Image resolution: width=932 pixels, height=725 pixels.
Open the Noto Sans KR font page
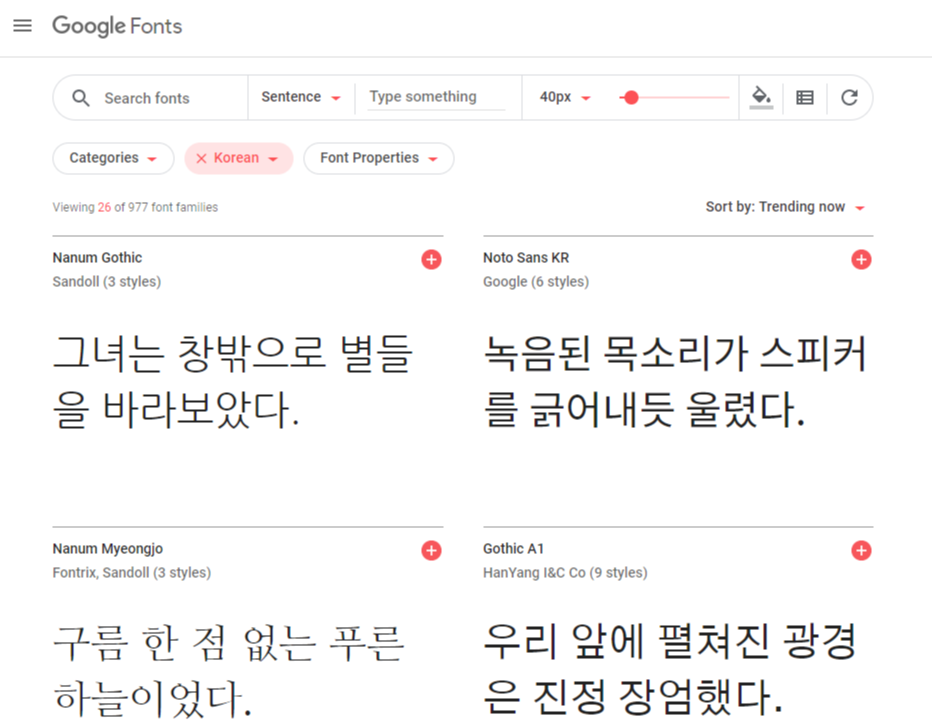[526, 258]
